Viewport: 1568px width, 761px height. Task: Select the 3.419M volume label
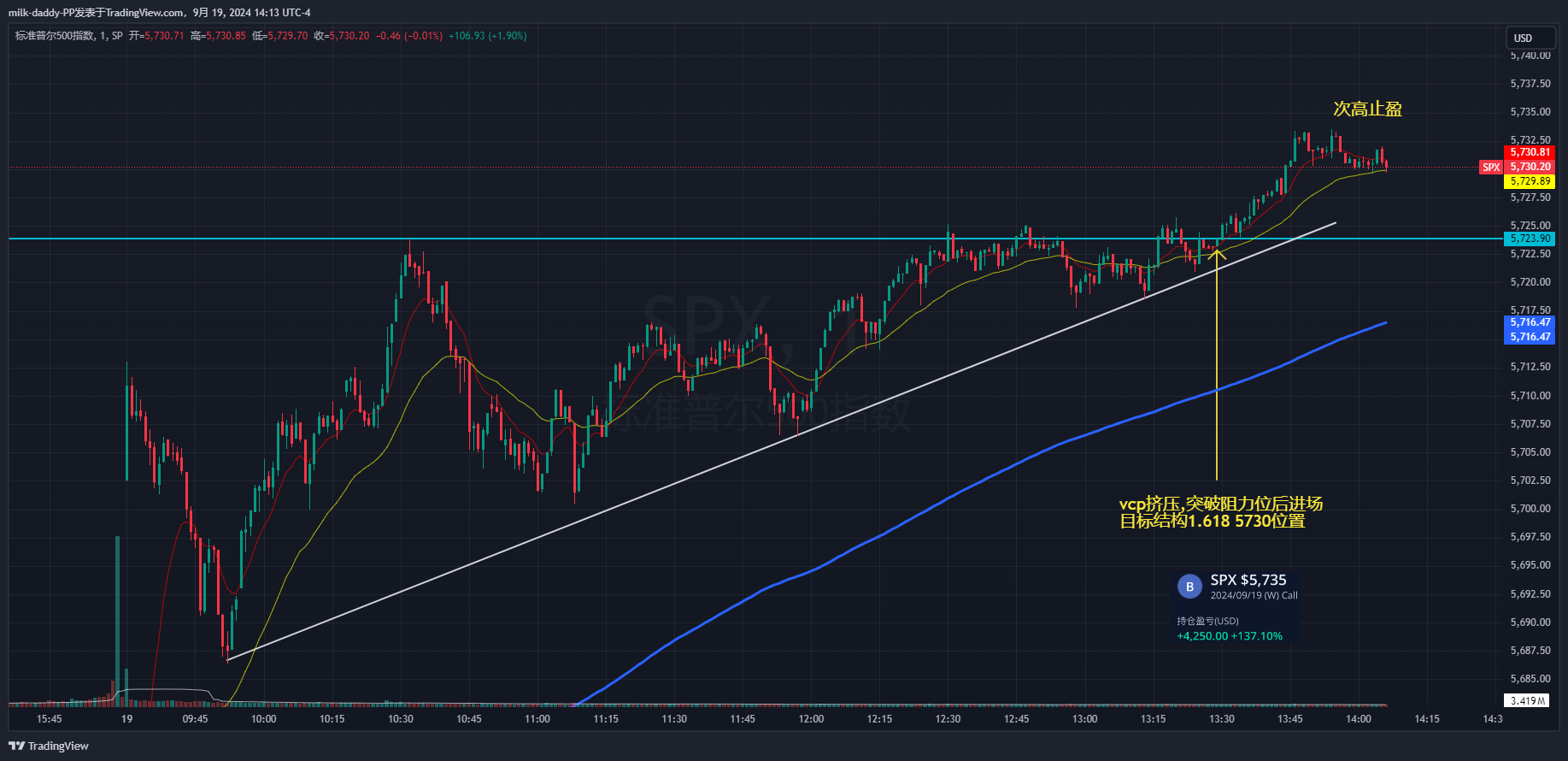pyautogui.click(x=1527, y=700)
